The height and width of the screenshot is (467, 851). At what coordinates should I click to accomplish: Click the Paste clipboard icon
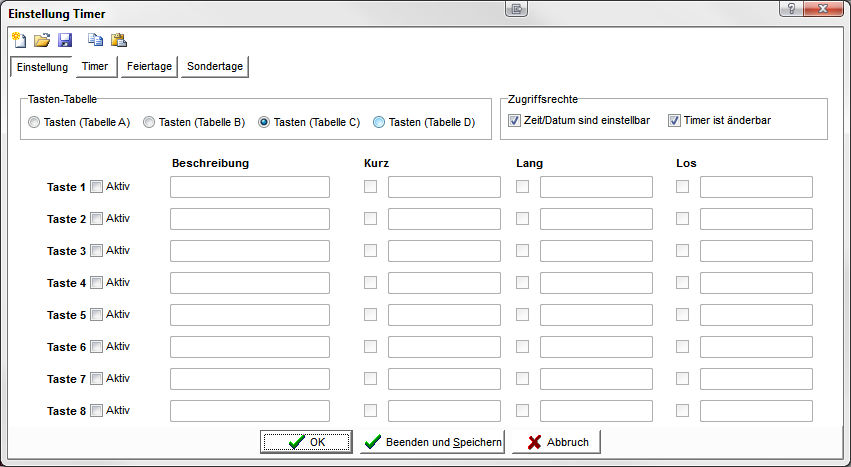tap(119, 41)
